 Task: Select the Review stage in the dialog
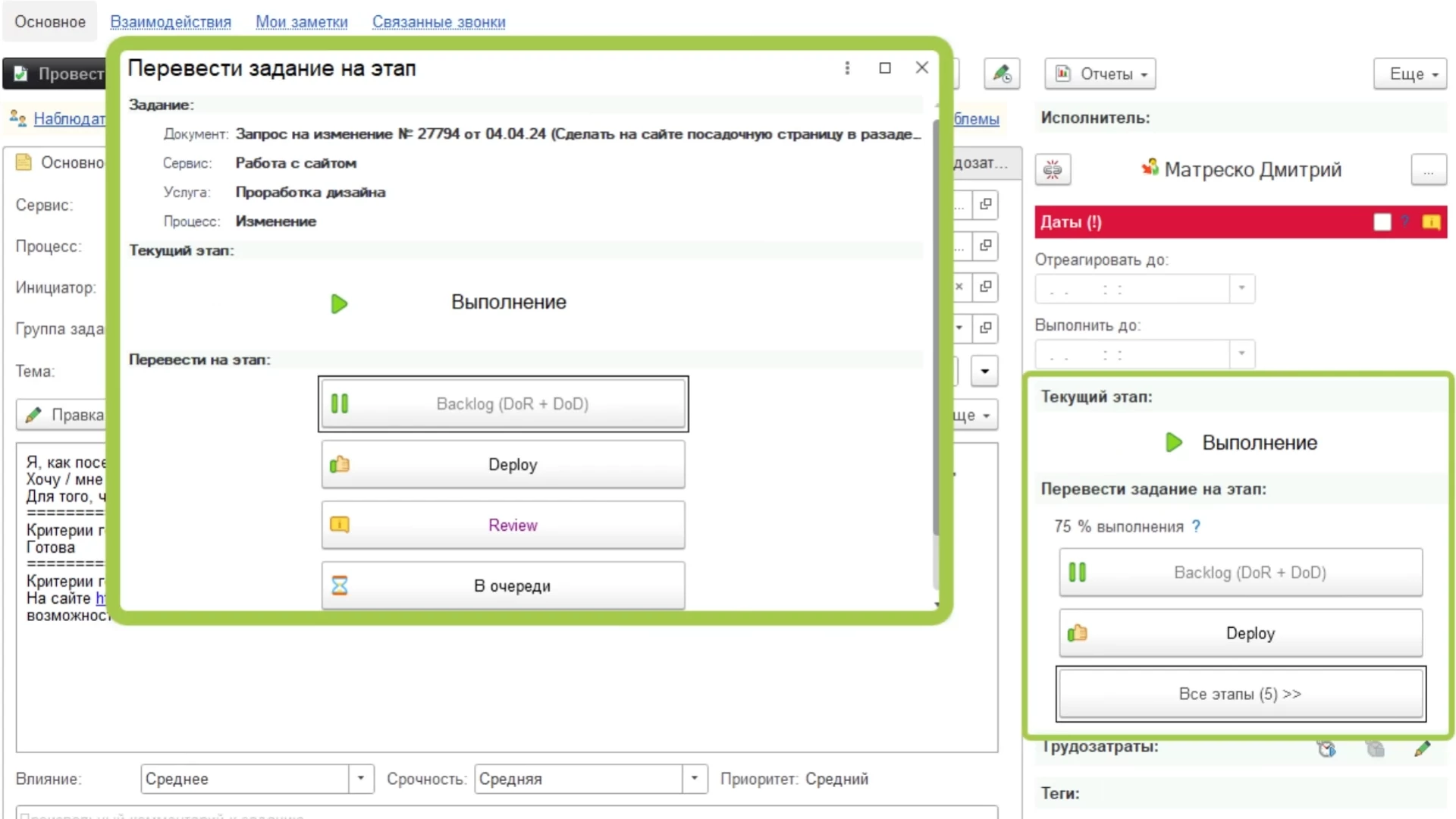coord(503,525)
